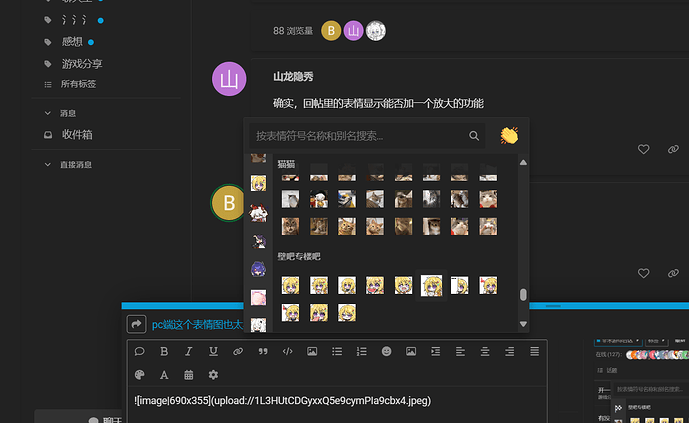Click the inbox icon beside 收件箱
This screenshot has height=423, width=689.
[x=48, y=135]
